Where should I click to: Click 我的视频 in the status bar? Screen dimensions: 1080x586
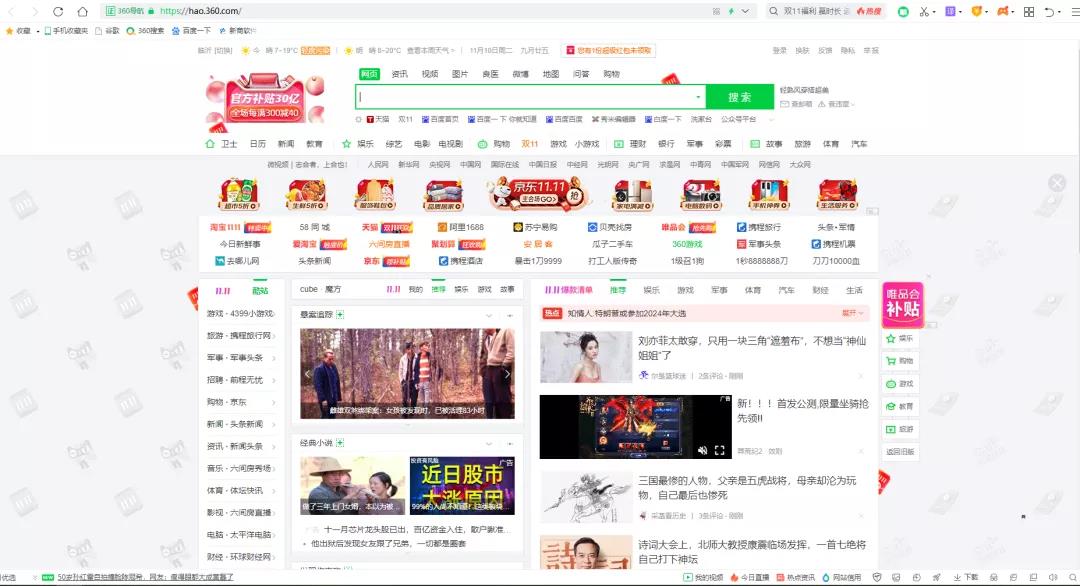pyautogui.click(x=703, y=578)
